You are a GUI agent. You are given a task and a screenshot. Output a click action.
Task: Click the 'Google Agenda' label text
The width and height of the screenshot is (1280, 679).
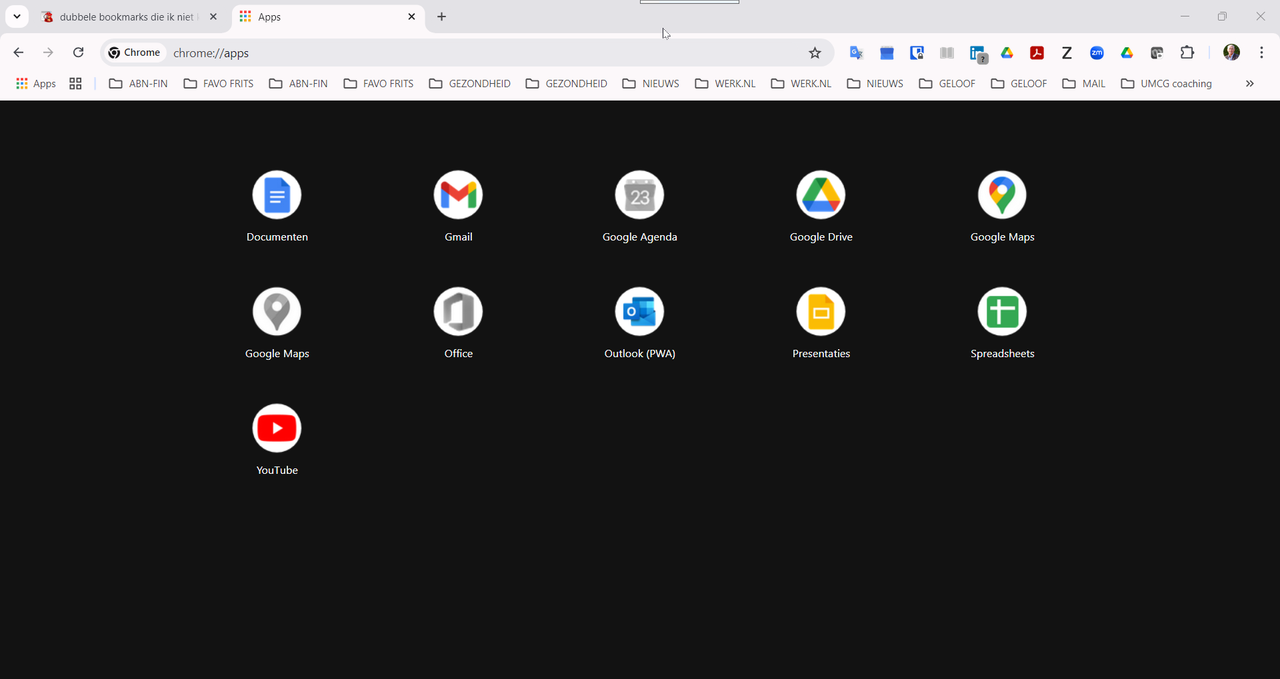coord(640,237)
